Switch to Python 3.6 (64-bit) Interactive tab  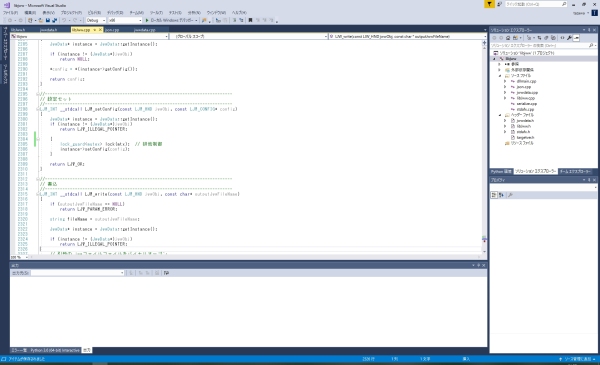[x=55, y=350]
